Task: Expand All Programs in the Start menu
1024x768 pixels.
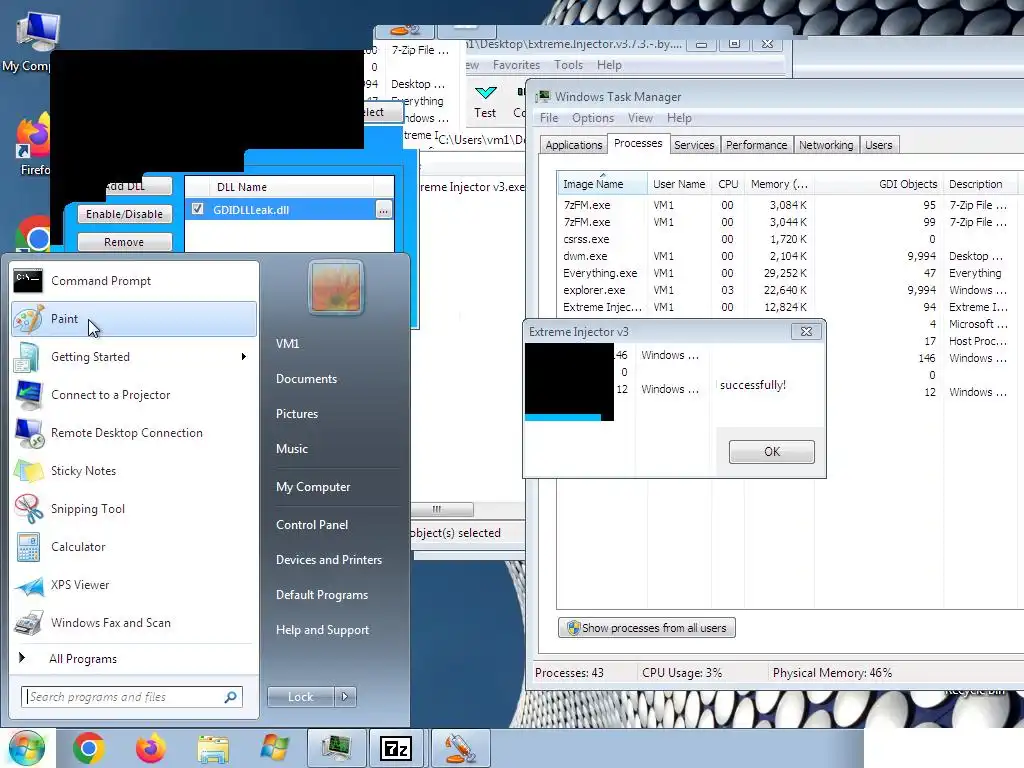Action: click(x=83, y=659)
